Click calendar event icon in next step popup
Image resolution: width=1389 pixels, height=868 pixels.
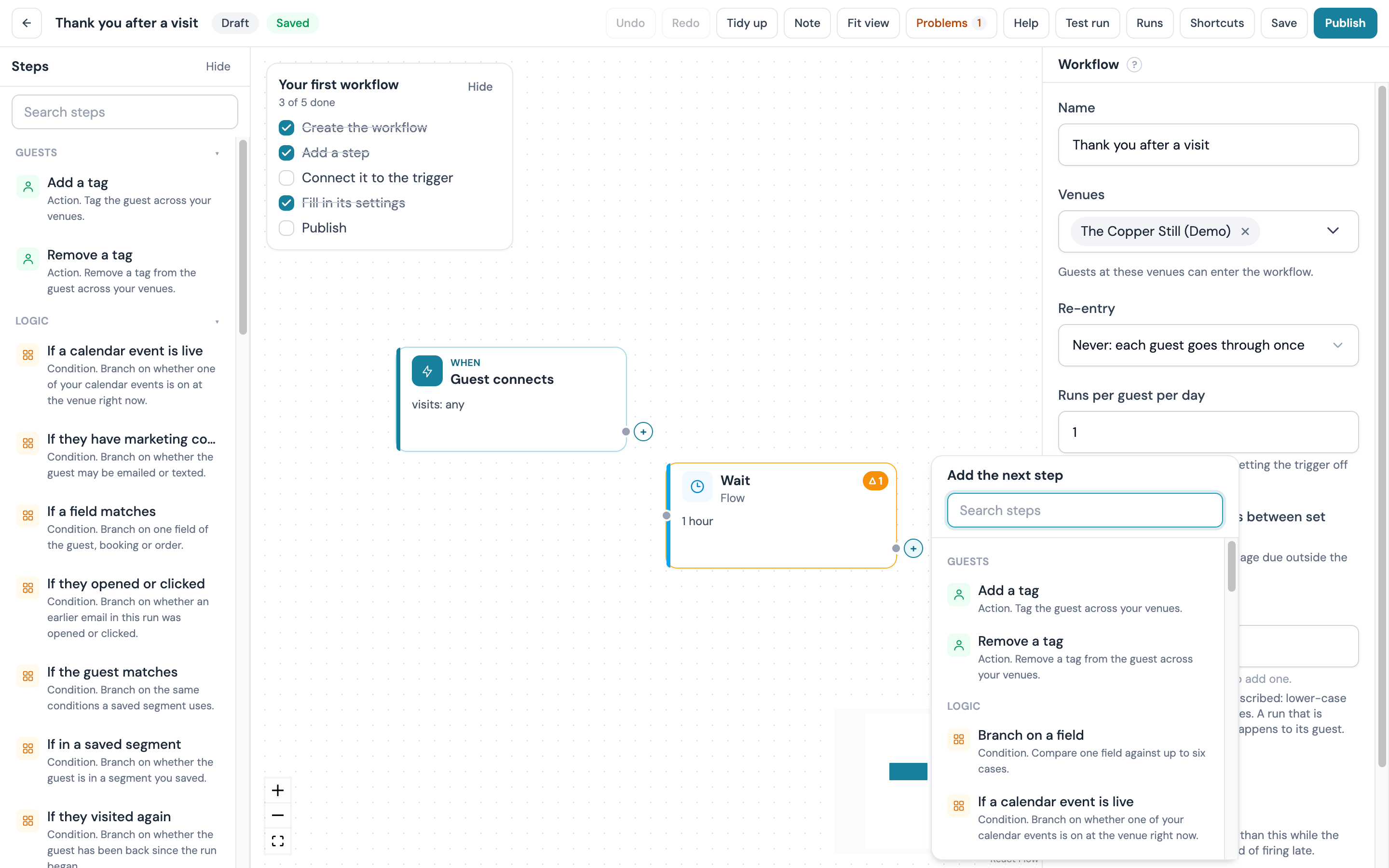point(958,806)
